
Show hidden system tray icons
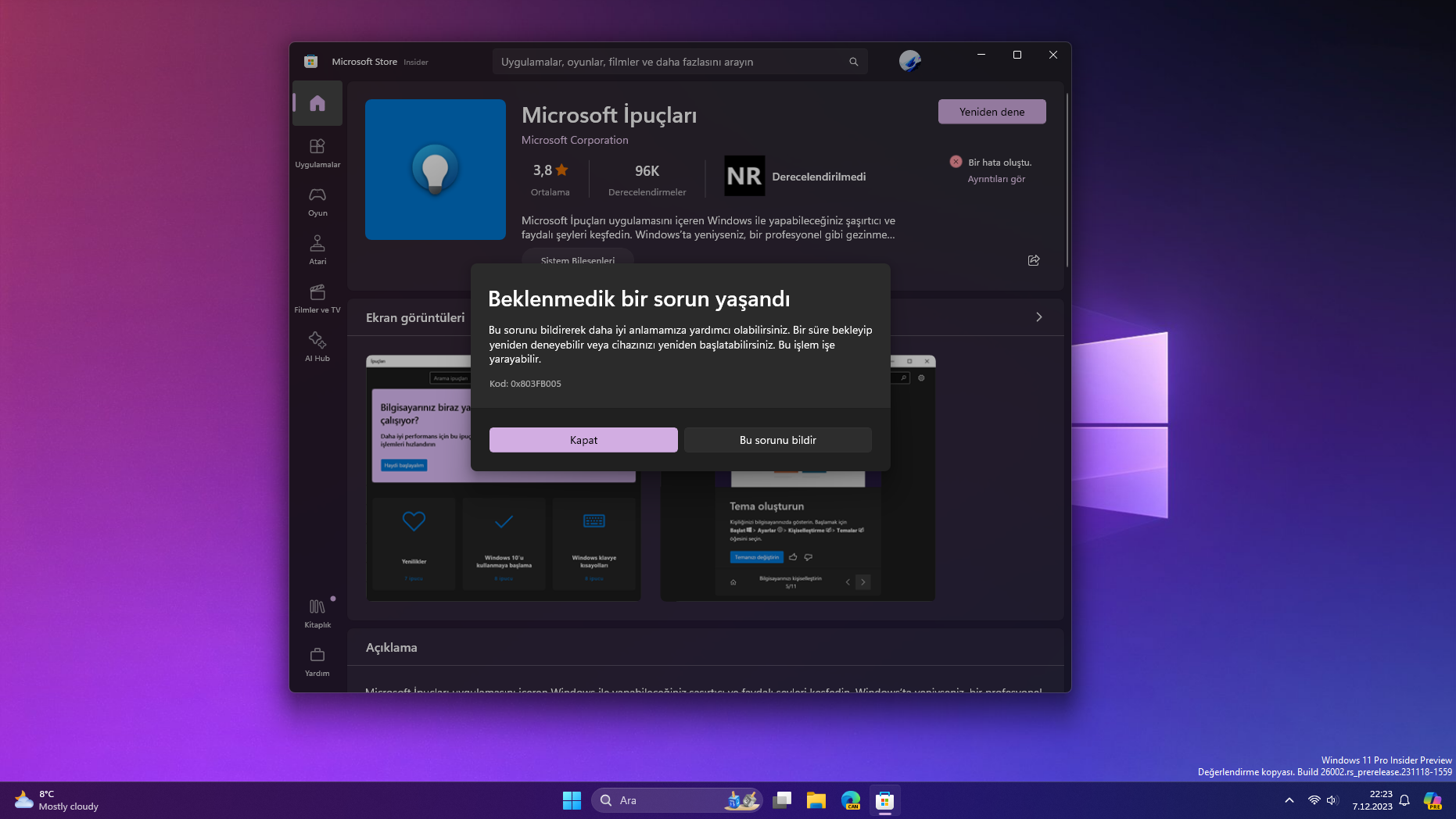(1289, 800)
